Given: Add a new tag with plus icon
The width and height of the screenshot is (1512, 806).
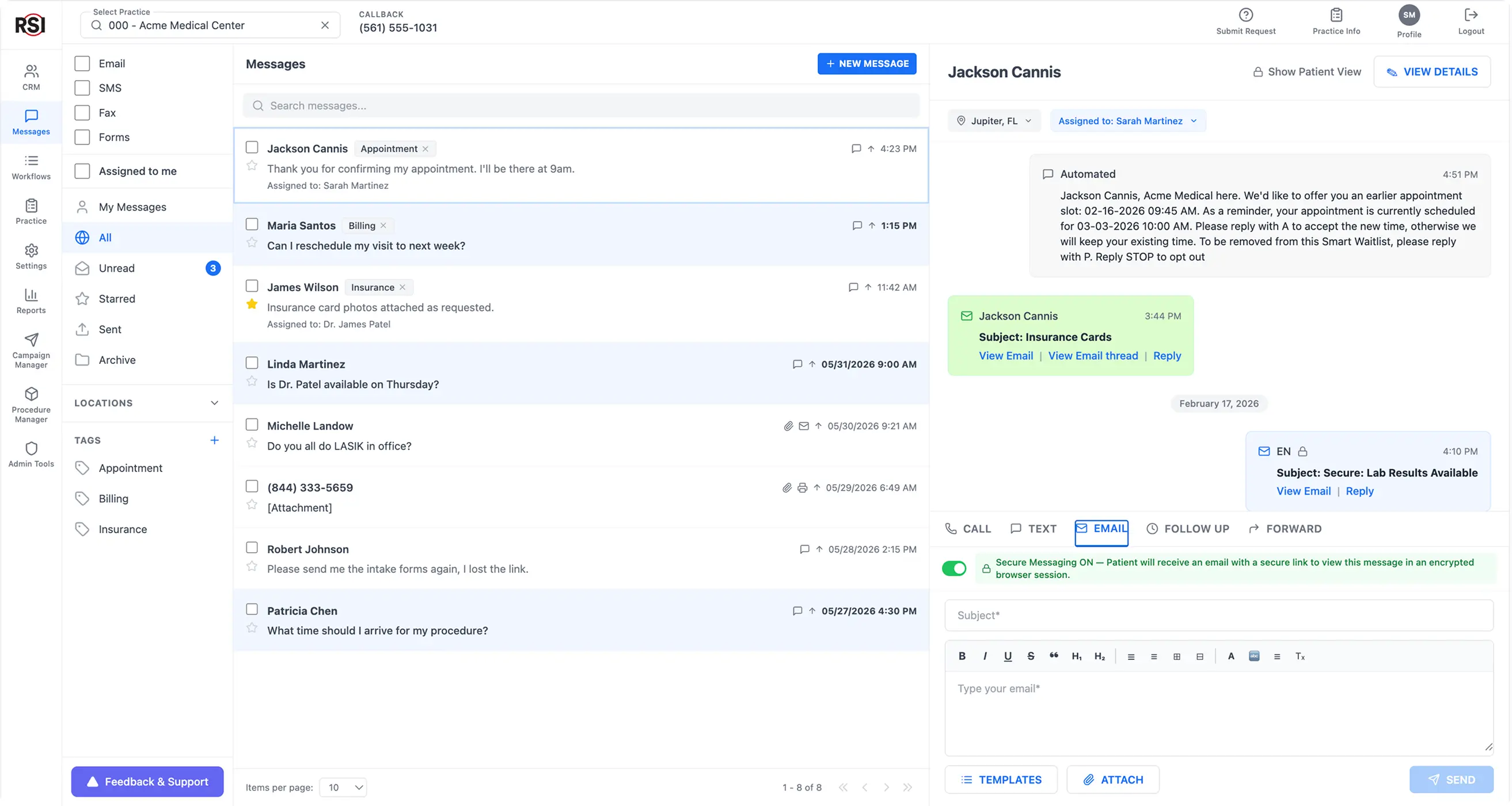Looking at the screenshot, I should point(214,440).
